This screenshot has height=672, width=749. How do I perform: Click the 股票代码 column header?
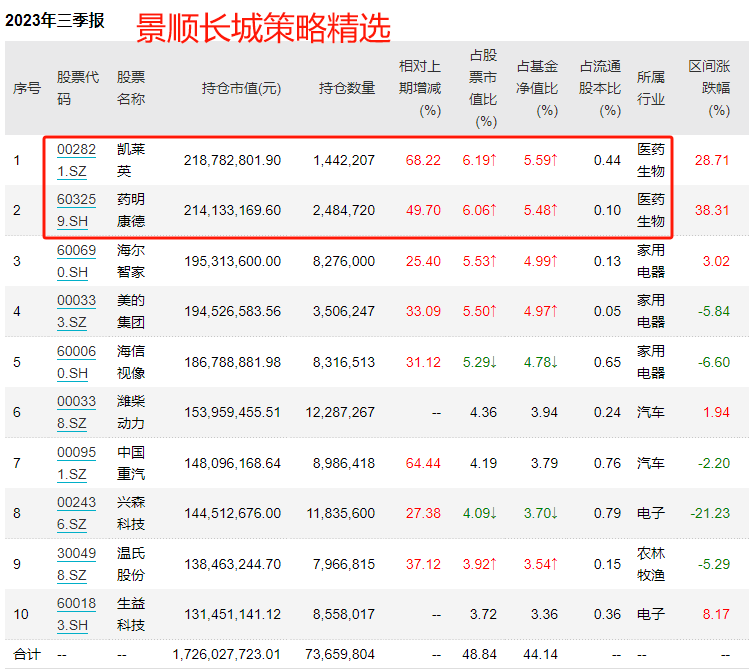pyautogui.click(x=78, y=88)
